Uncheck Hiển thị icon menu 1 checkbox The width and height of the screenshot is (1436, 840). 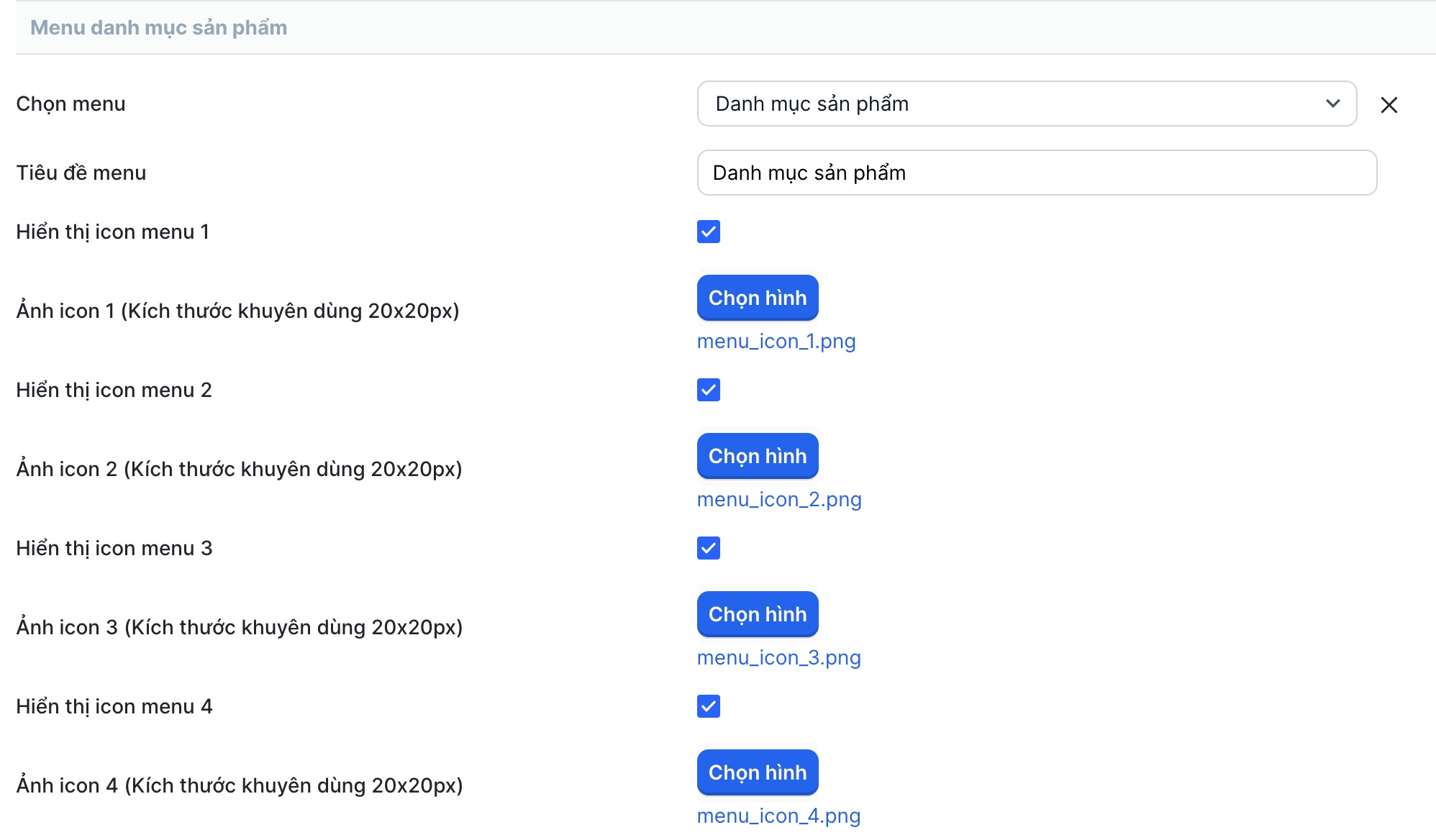[709, 232]
